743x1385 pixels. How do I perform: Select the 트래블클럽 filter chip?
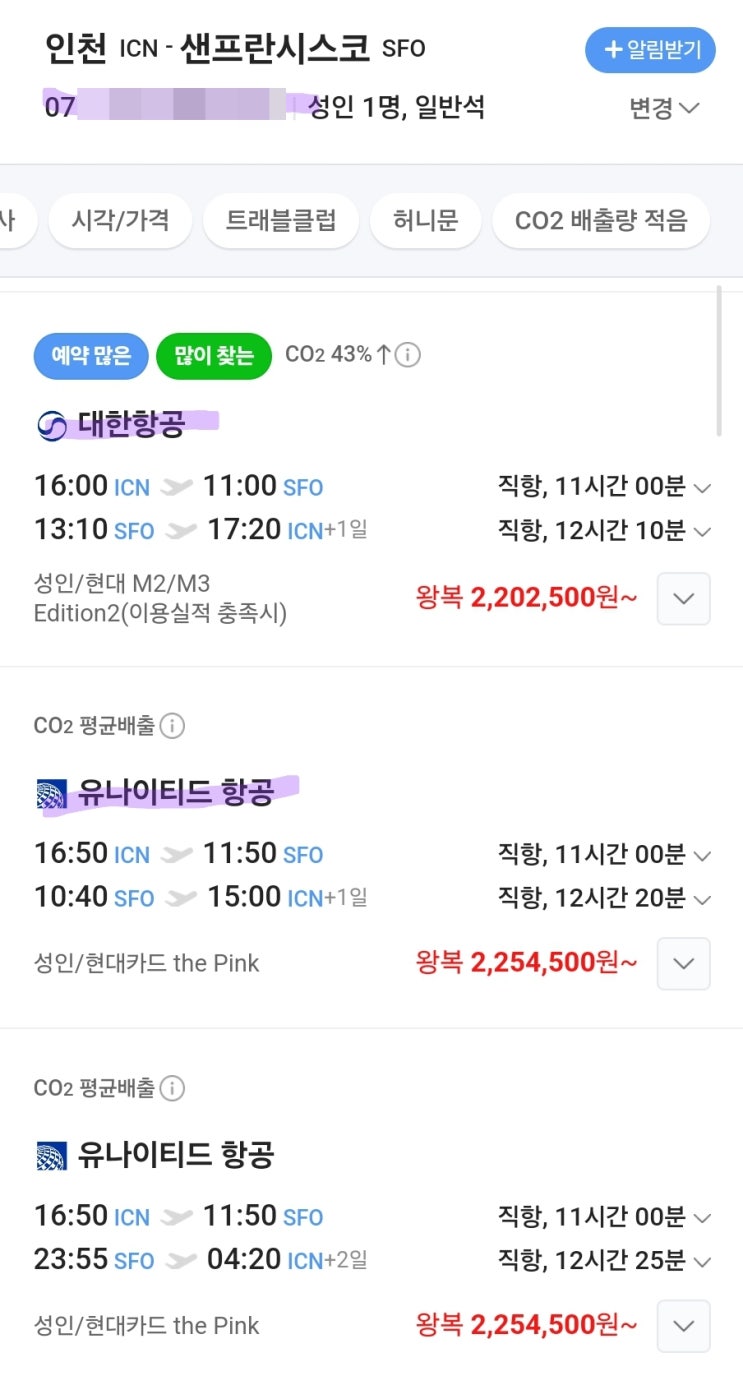coord(281,221)
